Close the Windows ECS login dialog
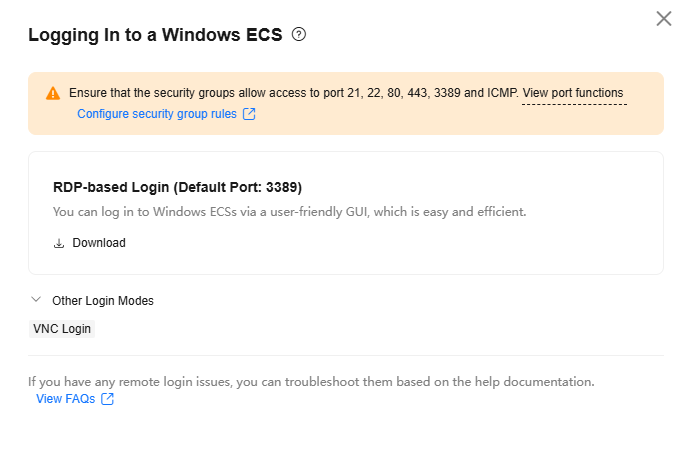Screen dimensions: 689x461 (x=664, y=19)
